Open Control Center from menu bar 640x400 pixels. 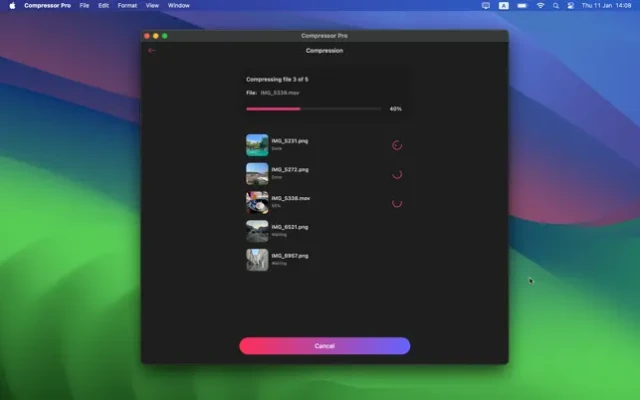pyautogui.click(x=571, y=5)
